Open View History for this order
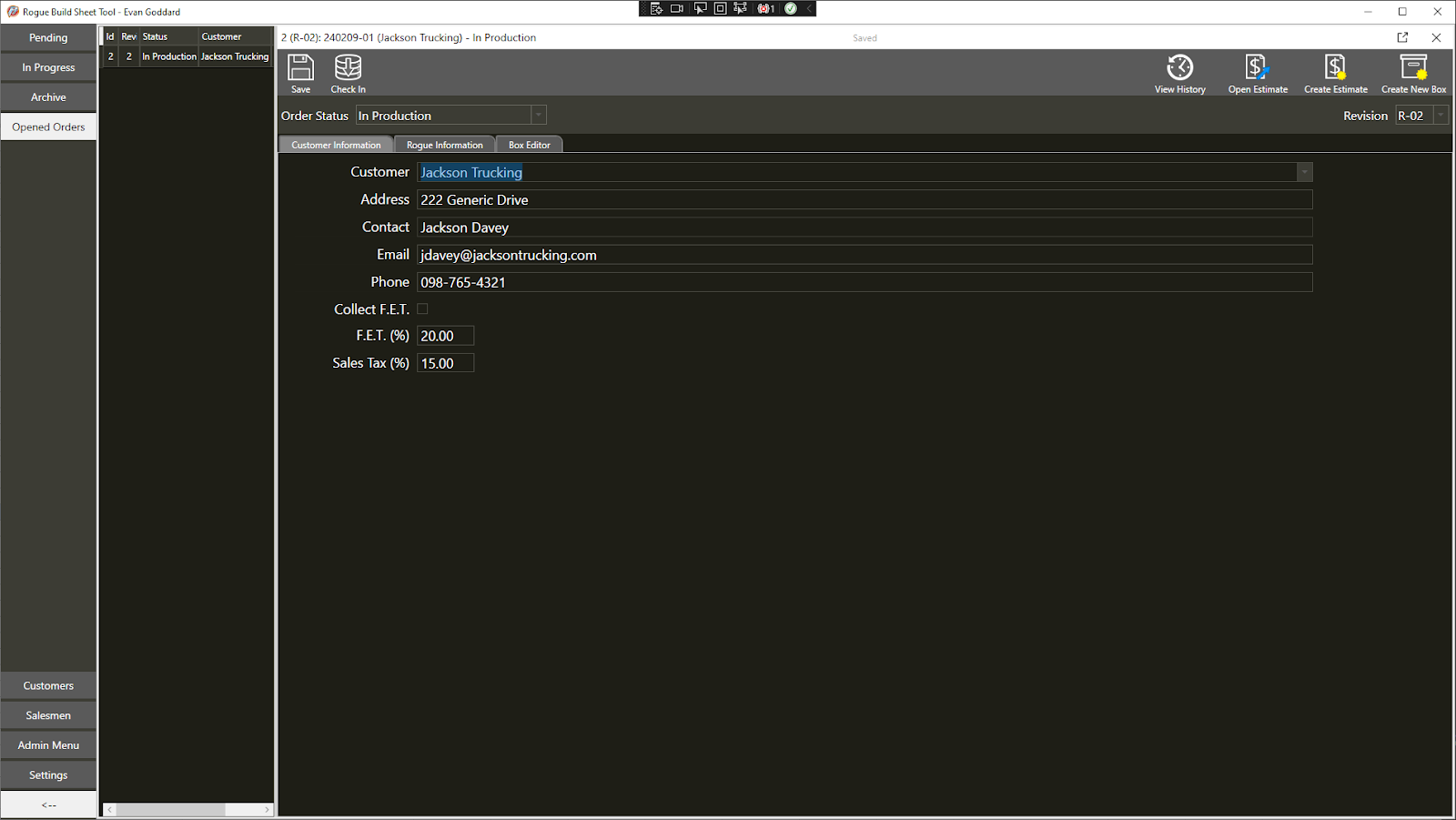Image resolution: width=1456 pixels, height=820 pixels. pyautogui.click(x=1179, y=73)
